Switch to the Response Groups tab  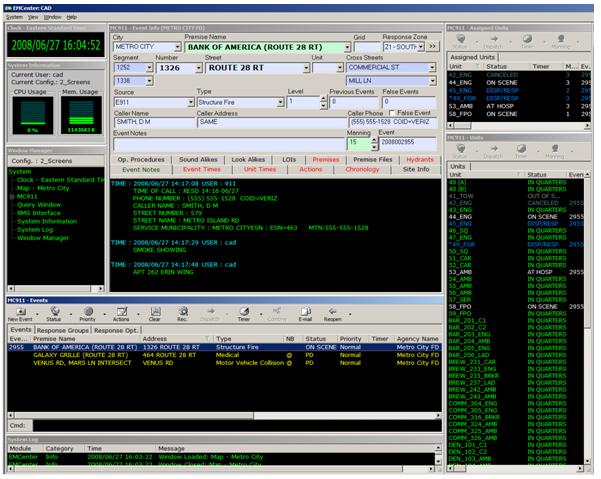64,330
